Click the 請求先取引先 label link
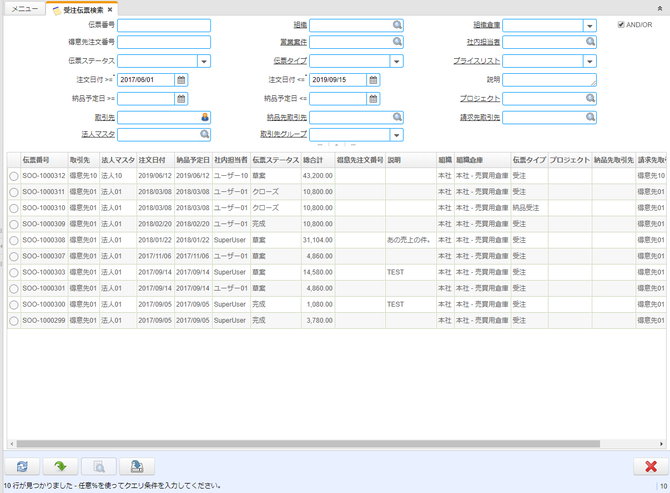The height and width of the screenshot is (493, 670). coord(480,117)
